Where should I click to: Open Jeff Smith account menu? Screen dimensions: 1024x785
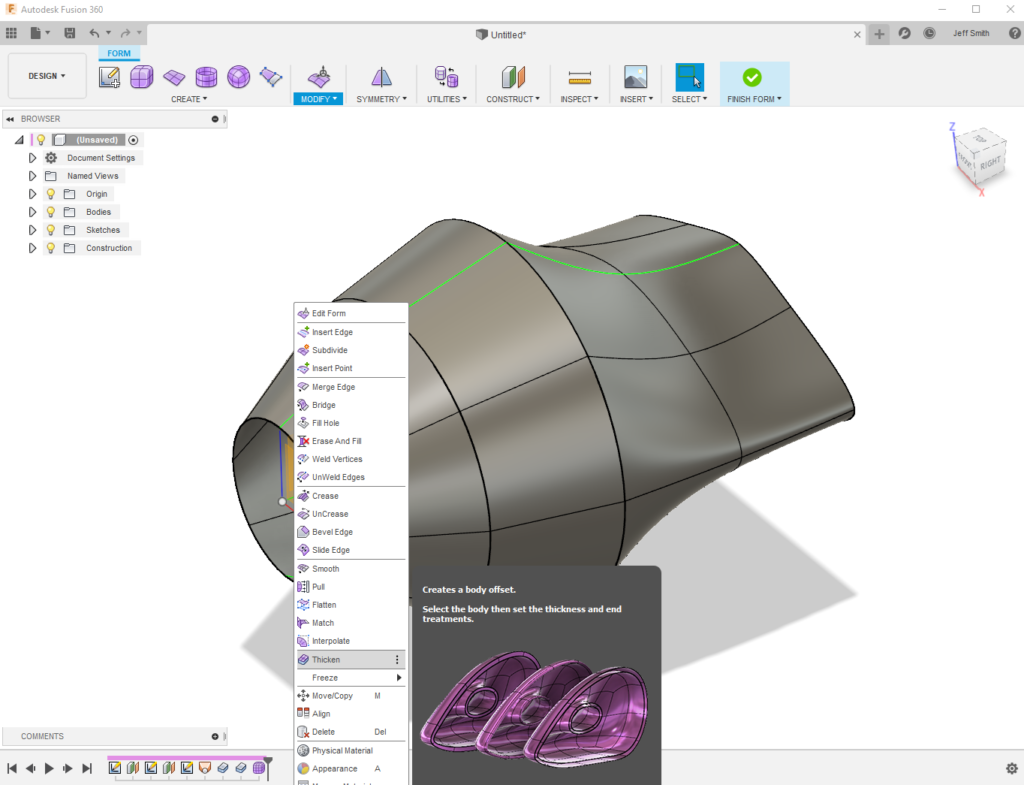[971, 33]
